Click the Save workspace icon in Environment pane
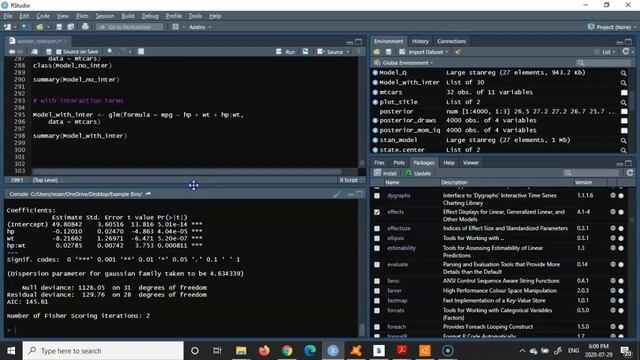The width and height of the screenshot is (640, 360). click(389, 52)
